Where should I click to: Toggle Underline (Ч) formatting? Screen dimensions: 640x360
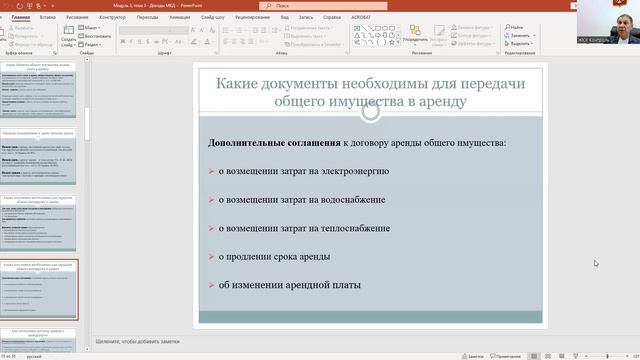(x=139, y=42)
